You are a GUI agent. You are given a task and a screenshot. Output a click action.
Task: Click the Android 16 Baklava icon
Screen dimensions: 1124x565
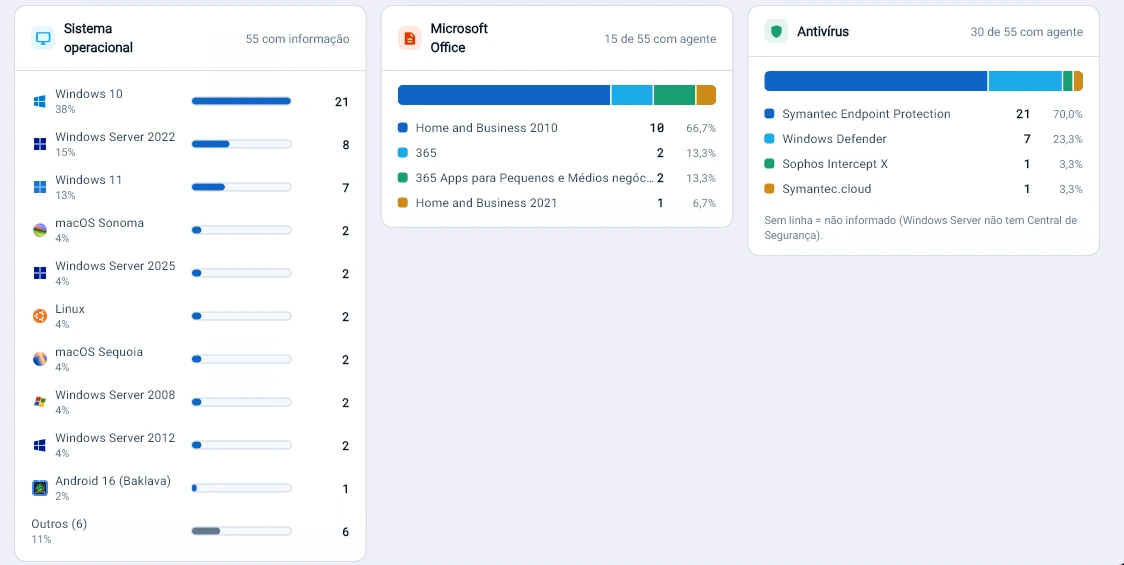(x=40, y=488)
